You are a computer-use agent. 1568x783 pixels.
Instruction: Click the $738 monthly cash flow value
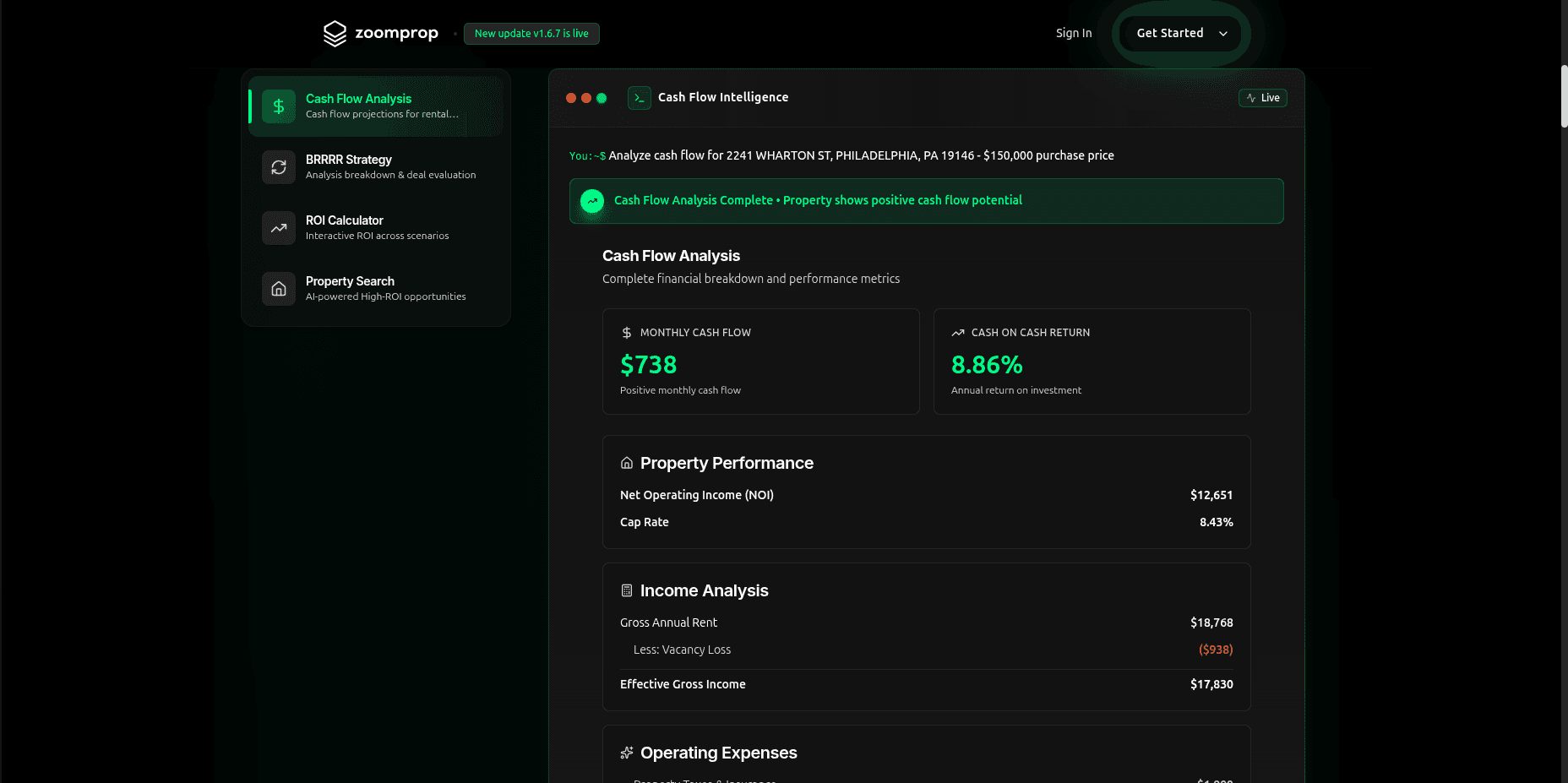tap(648, 365)
